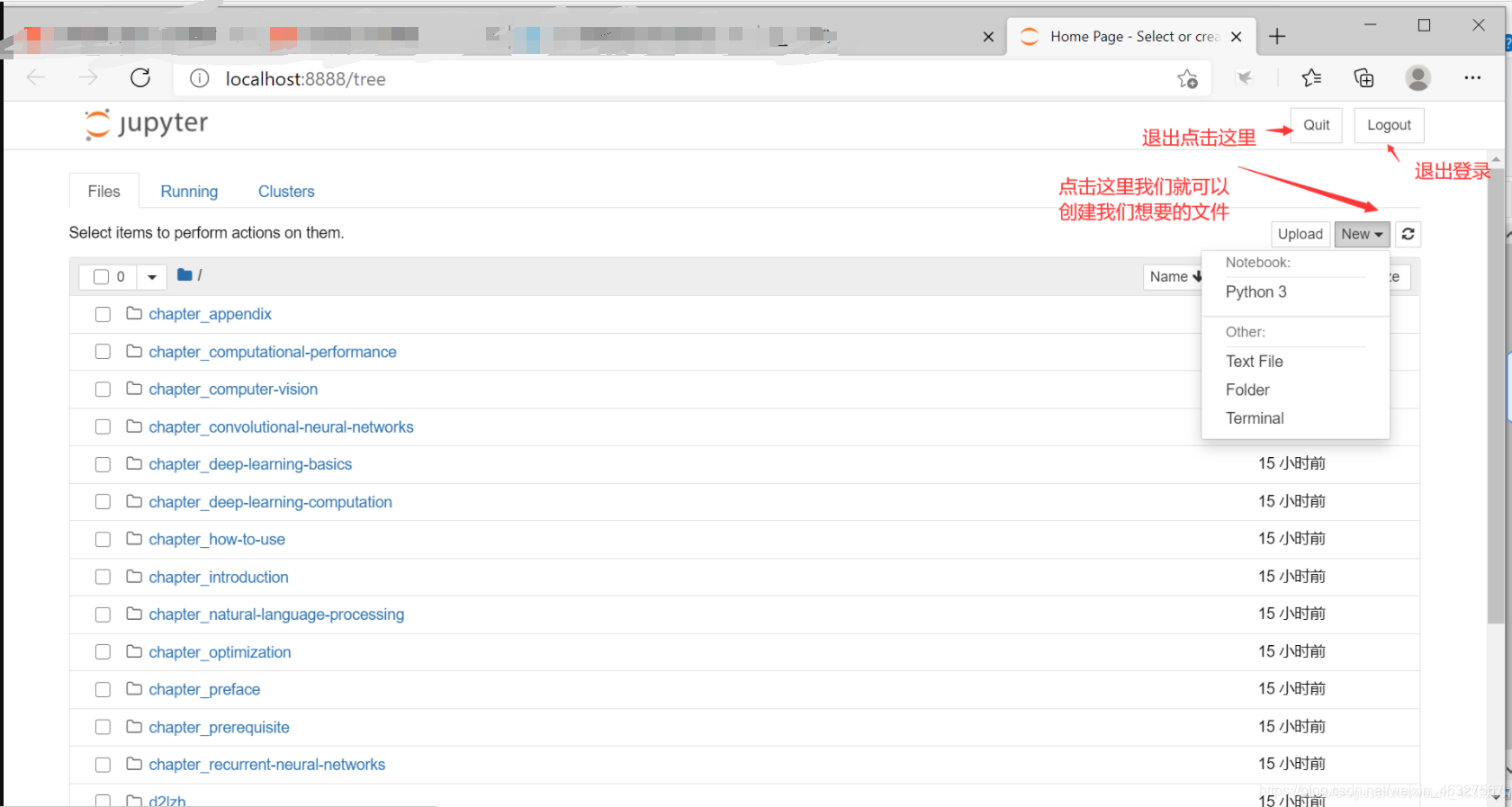Check the box for chapter_prerequisite

point(103,727)
